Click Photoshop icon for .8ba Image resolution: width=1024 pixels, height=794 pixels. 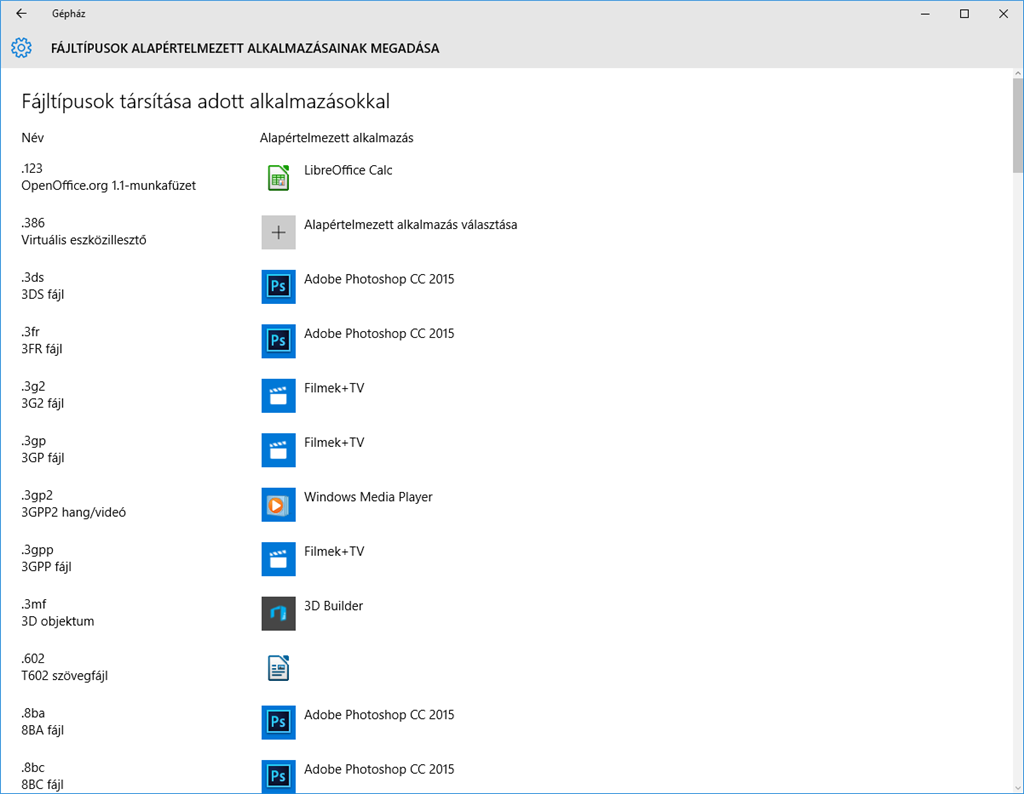coord(278,722)
